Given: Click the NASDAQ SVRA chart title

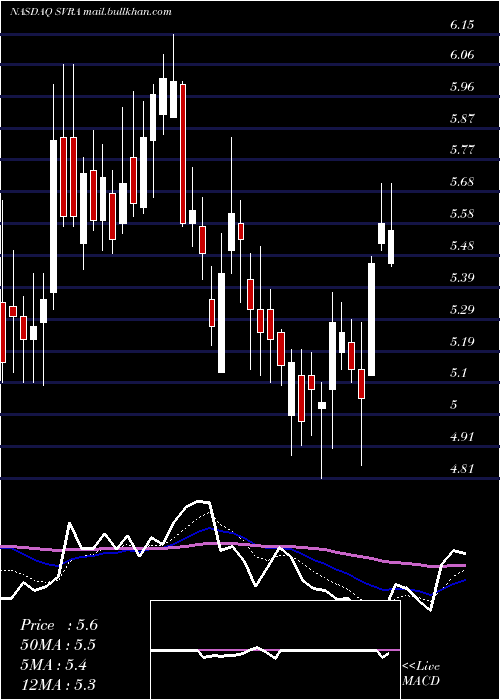Looking at the screenshot, I should click(91, 12).
